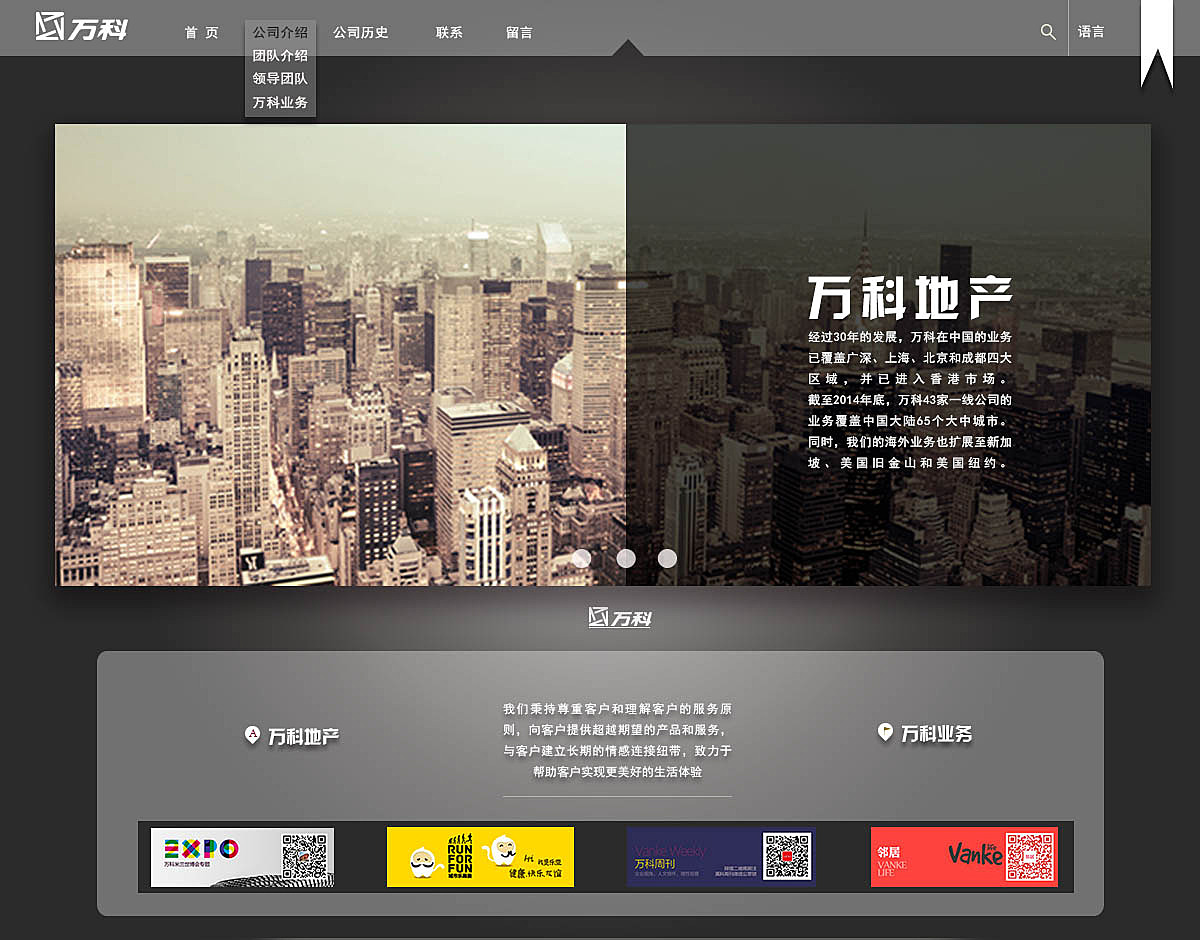Select 万科业务 from the dropdown menu
The height and width of the screenshot is (940, 1200).
tap(280, 103)
